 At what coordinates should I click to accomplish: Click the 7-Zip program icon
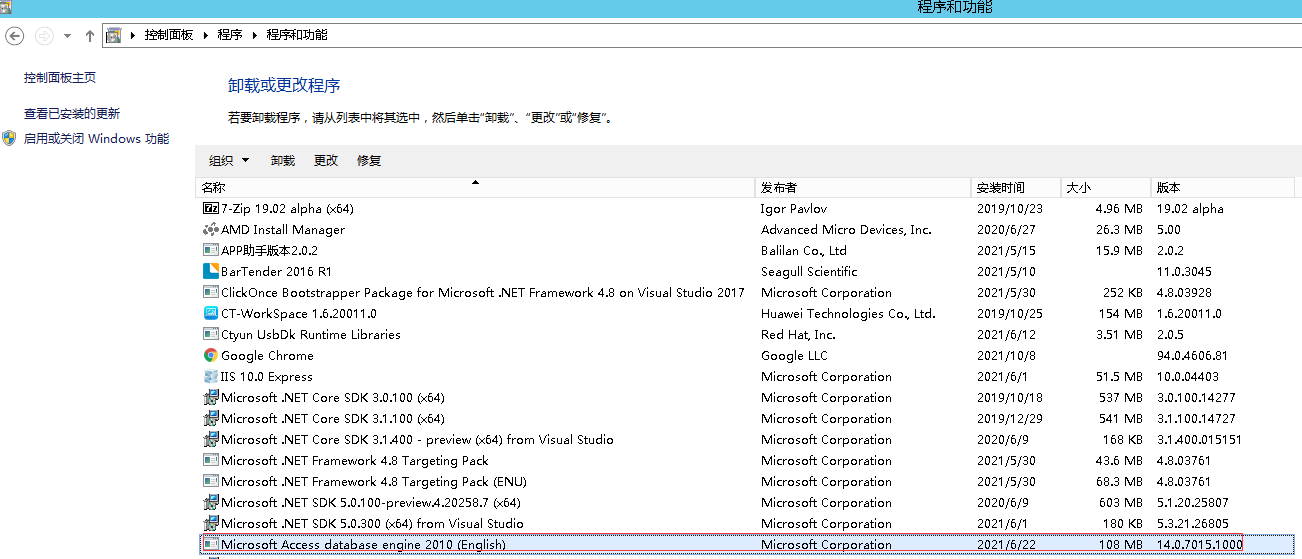[x=210, y=209]
